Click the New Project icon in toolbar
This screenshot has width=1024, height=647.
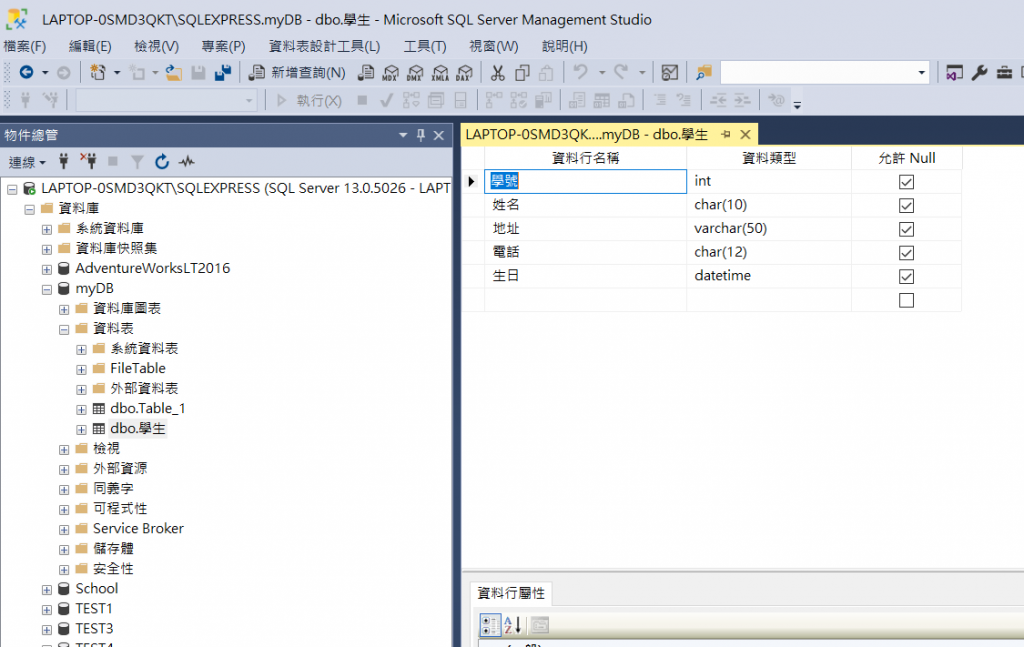(x=98, y=72)
